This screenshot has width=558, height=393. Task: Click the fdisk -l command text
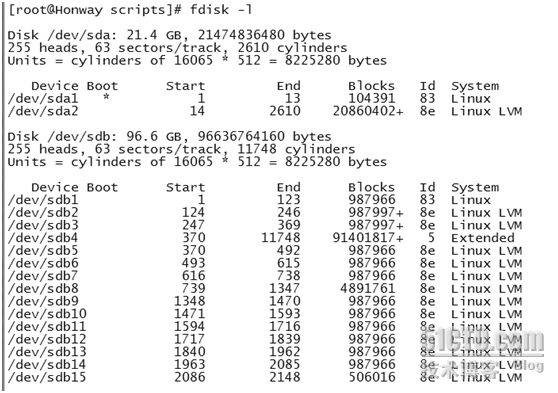click(x=221, y=10)
